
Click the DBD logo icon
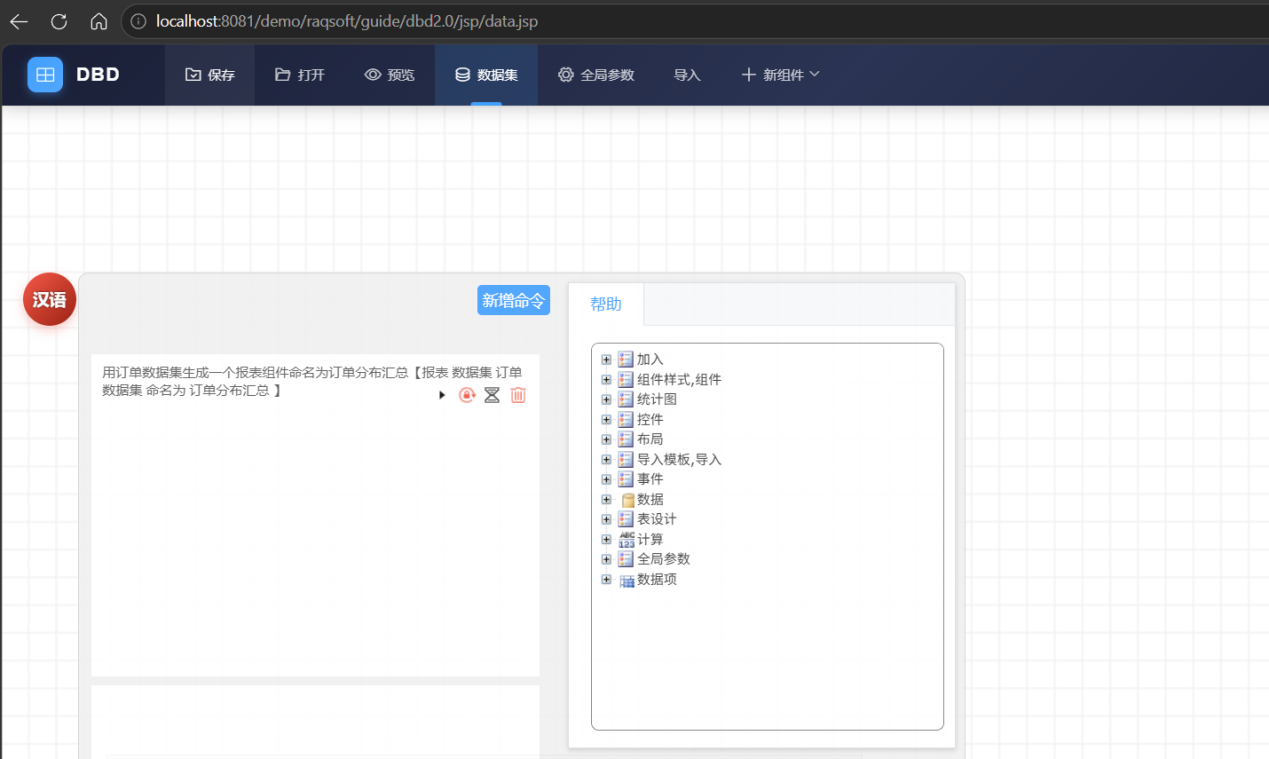45,75
